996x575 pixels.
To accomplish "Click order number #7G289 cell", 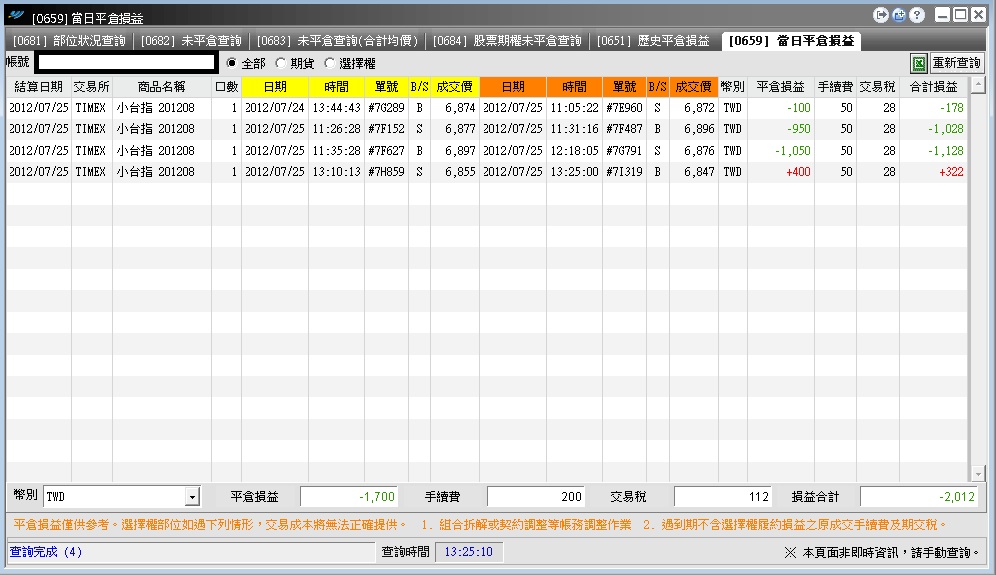I will click(386, 108).
